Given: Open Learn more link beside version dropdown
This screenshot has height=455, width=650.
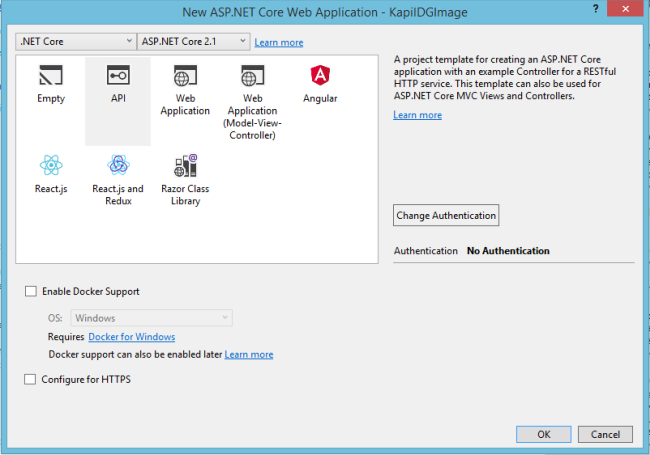Looking at the screenshot, I should [x=279, y=42].
